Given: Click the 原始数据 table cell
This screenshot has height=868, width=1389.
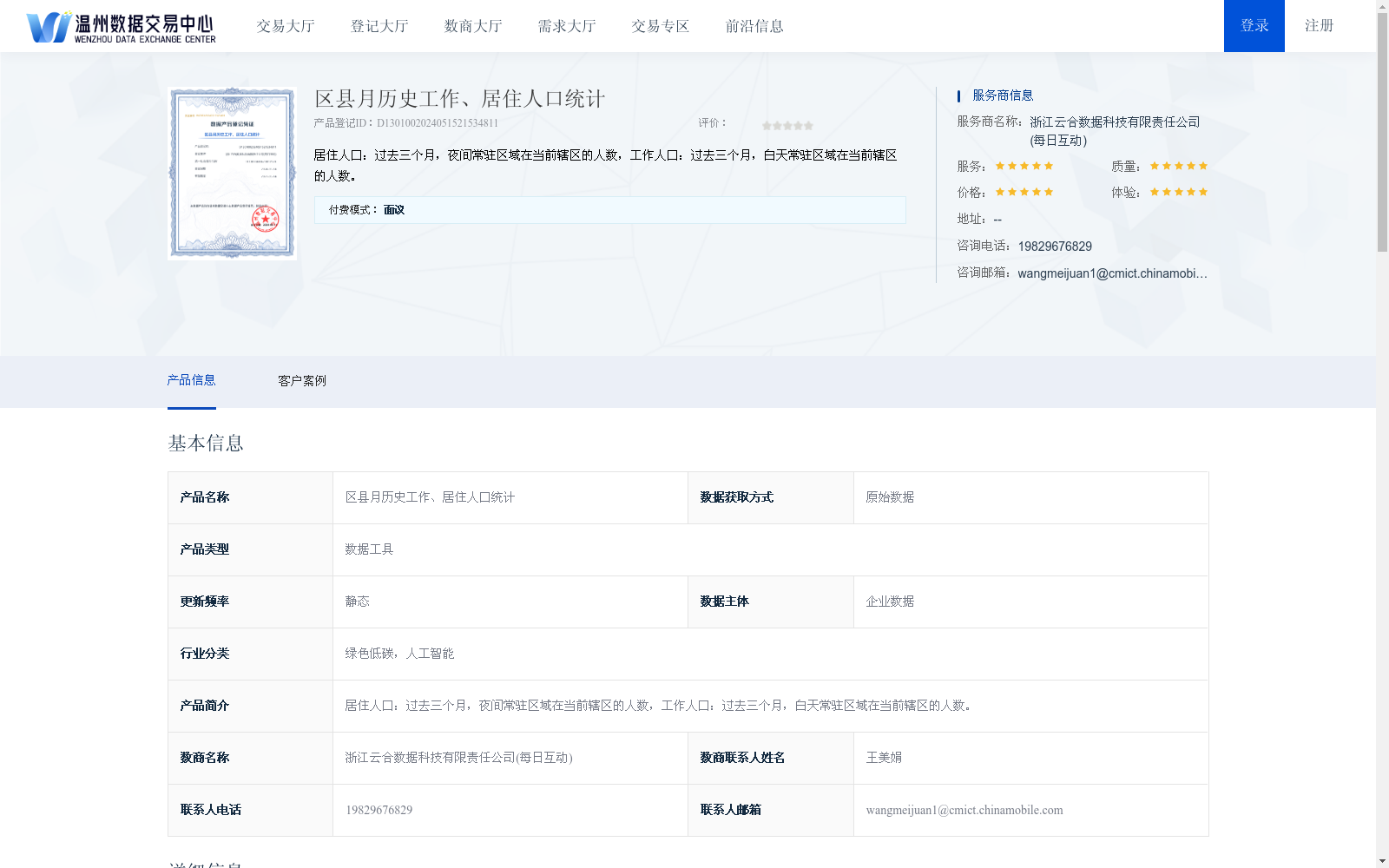Looking at the screenshot, I should 1030,497.
